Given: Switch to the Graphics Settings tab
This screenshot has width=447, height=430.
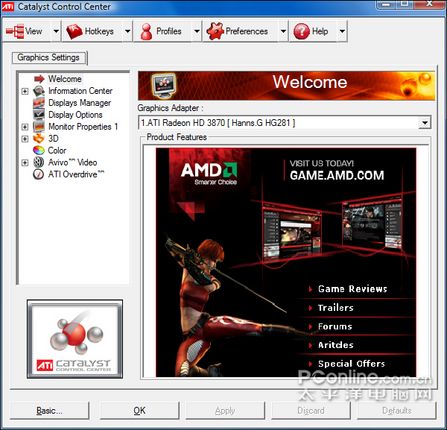Looking at the screenshot, I should tap(49, 58).
